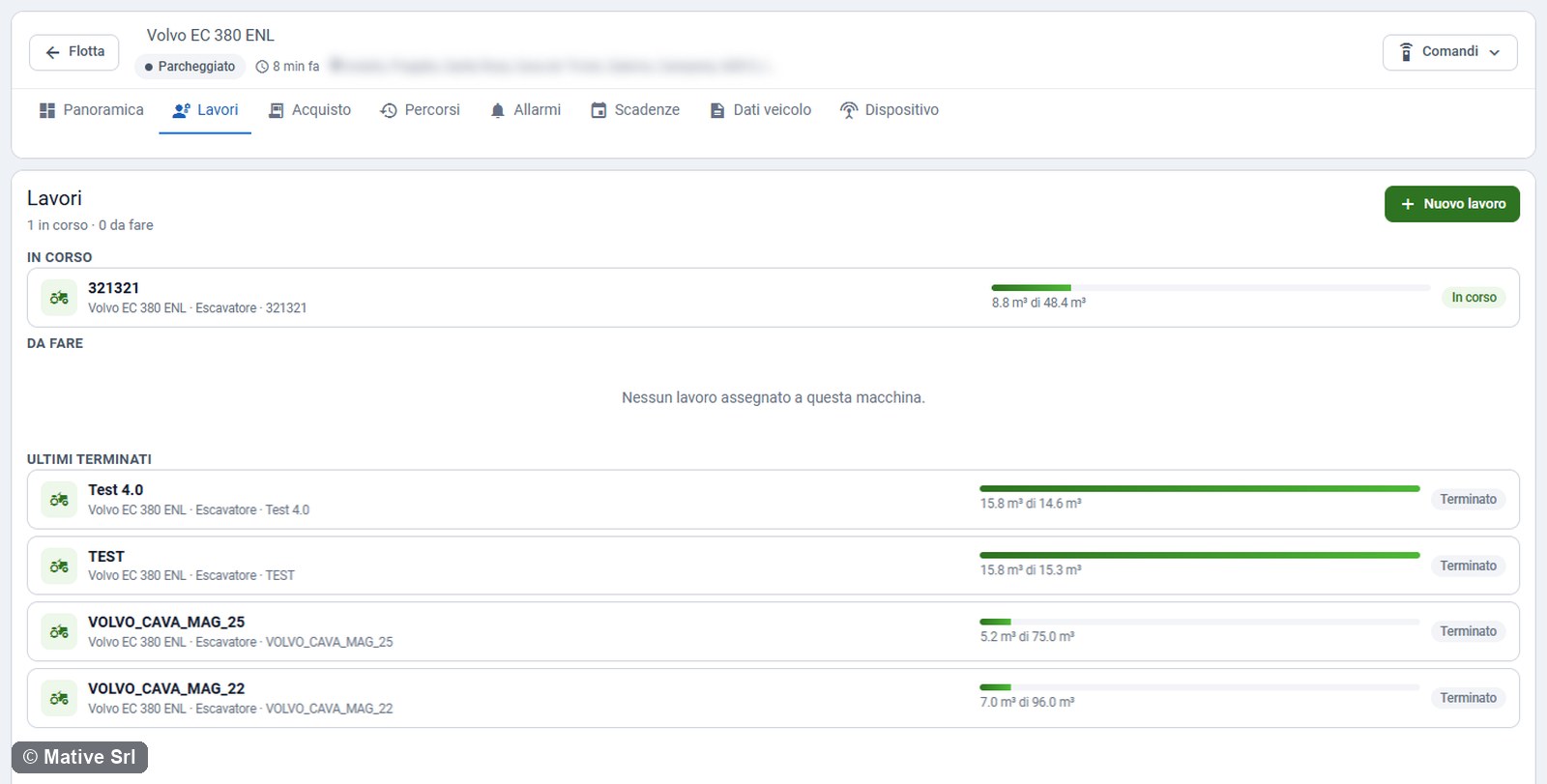
Task: Switch to Acquisto tab
Action: [x=309, y=110]
